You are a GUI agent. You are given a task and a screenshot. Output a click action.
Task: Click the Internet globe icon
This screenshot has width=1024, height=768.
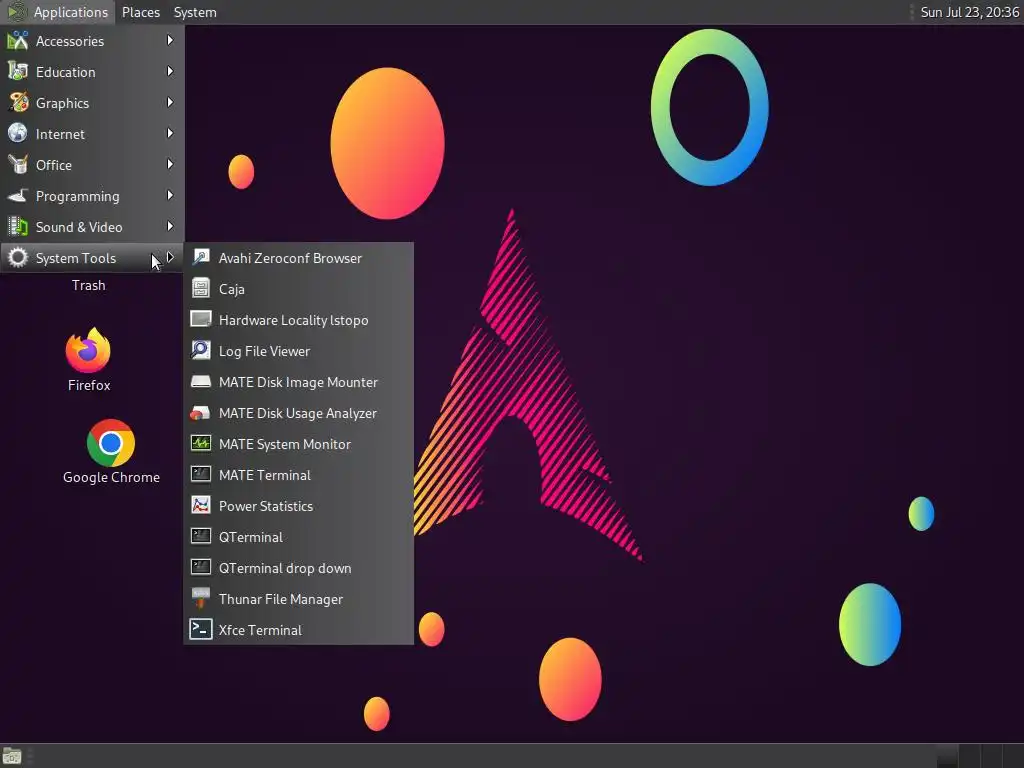(18, 133)
